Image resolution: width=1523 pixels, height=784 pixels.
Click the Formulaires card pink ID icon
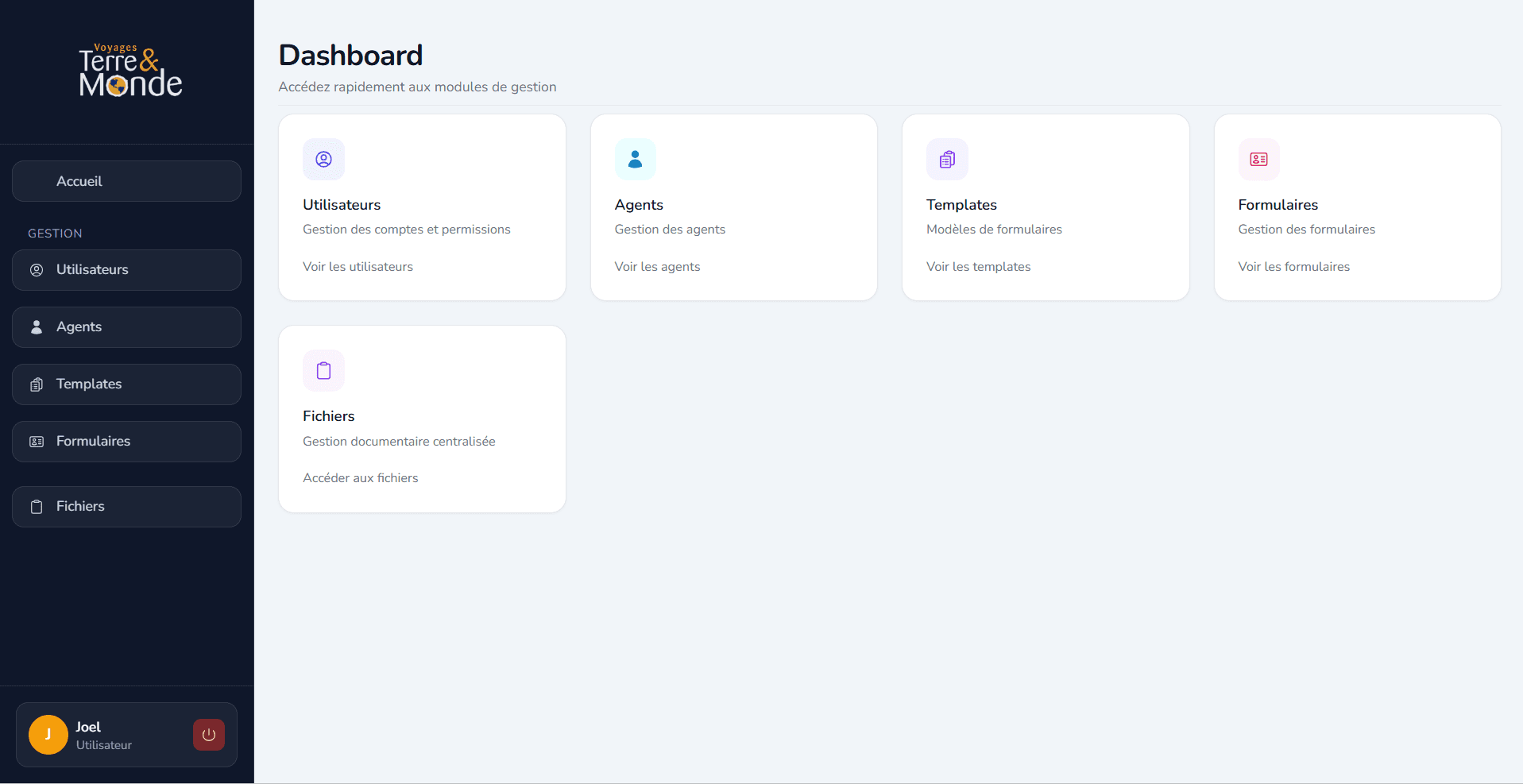click(1259, 160)
